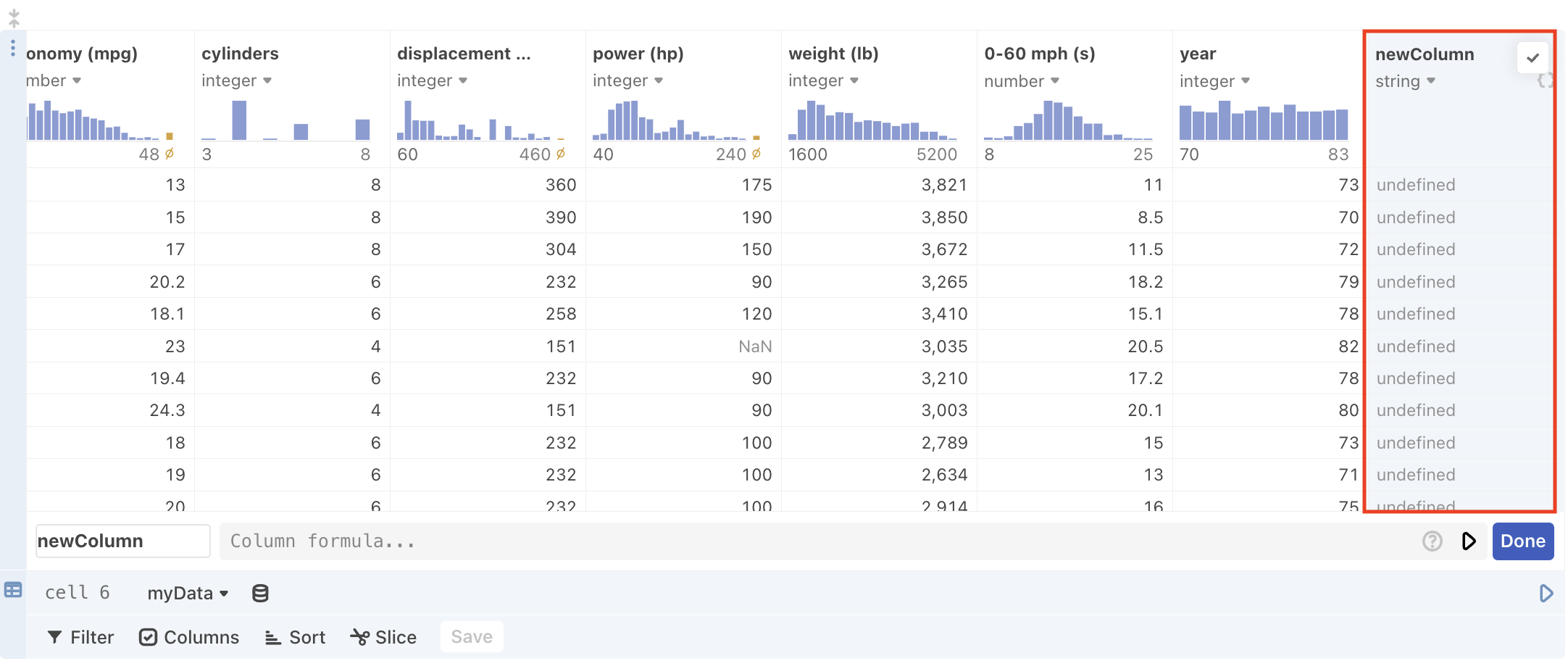Confirm newColumn with the checkmark button
The height and width of the screenshot is (661, 1568).
click(1532, 58)
